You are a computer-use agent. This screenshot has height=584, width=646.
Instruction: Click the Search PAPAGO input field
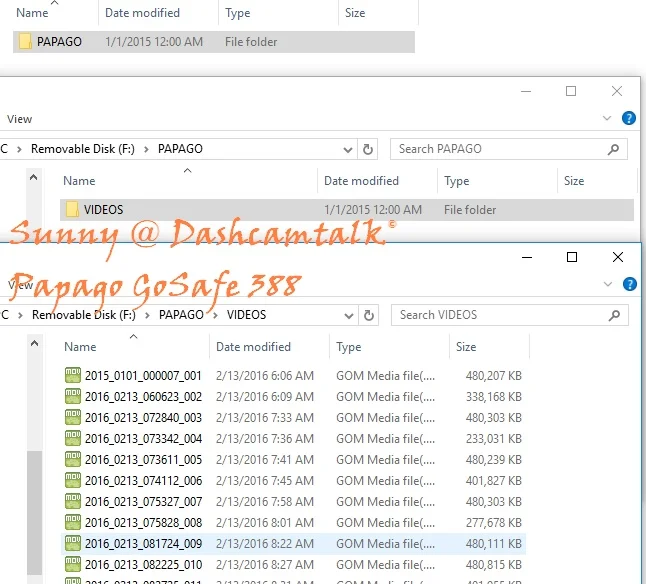pyautogui.click(x=509, y=149)
